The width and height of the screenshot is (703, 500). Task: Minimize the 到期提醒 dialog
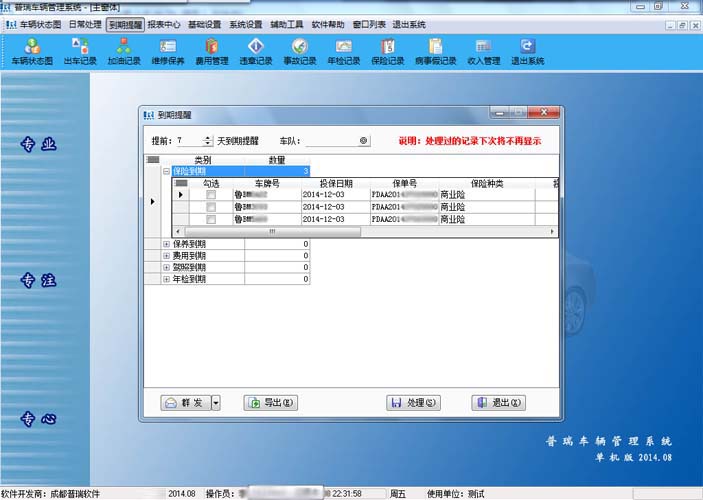pyautogui.click(x=499, y=113)
